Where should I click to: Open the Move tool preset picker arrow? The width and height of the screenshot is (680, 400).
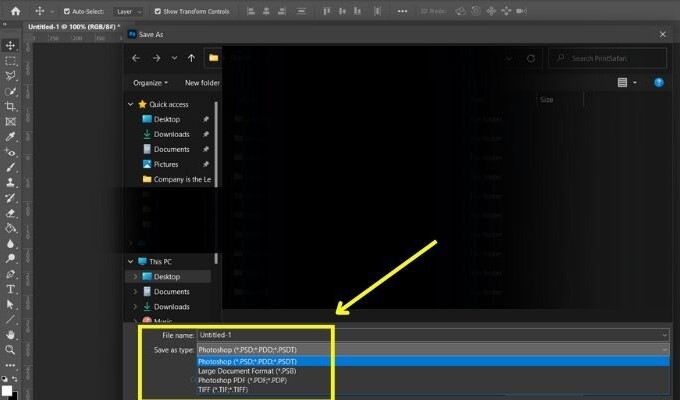pos(52,12)
